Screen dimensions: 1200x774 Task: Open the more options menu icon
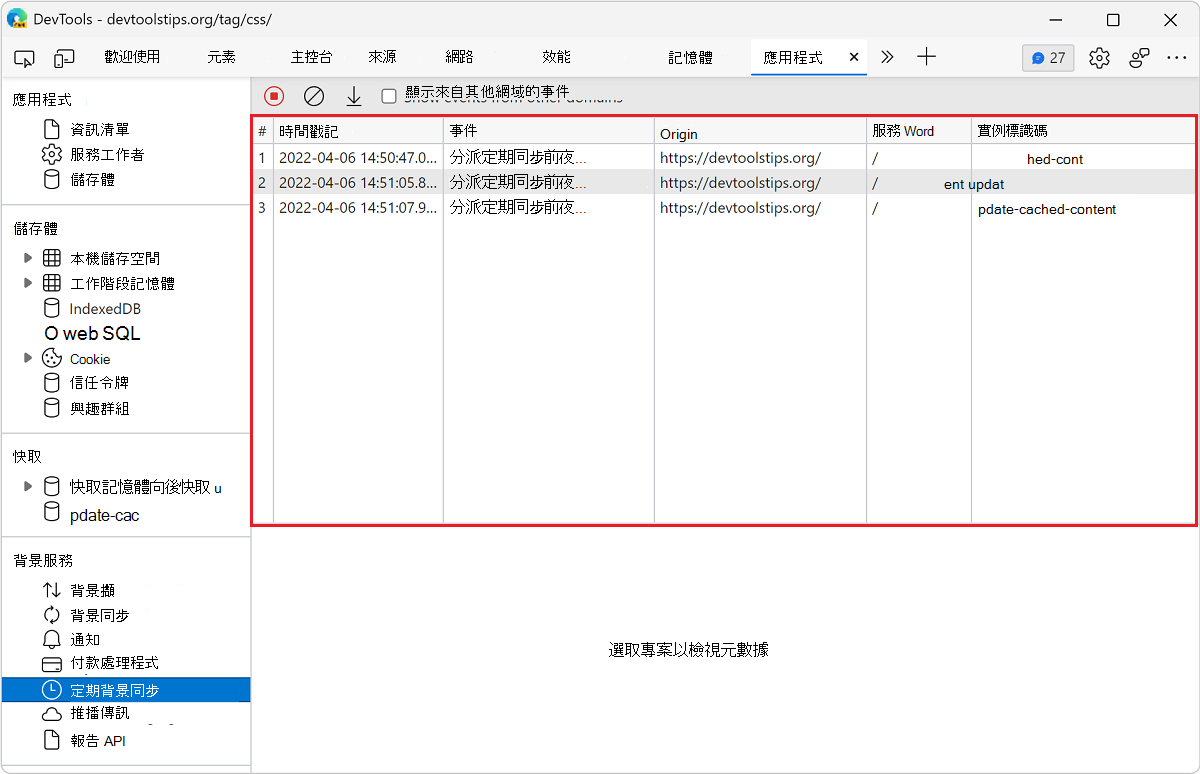1176,58
